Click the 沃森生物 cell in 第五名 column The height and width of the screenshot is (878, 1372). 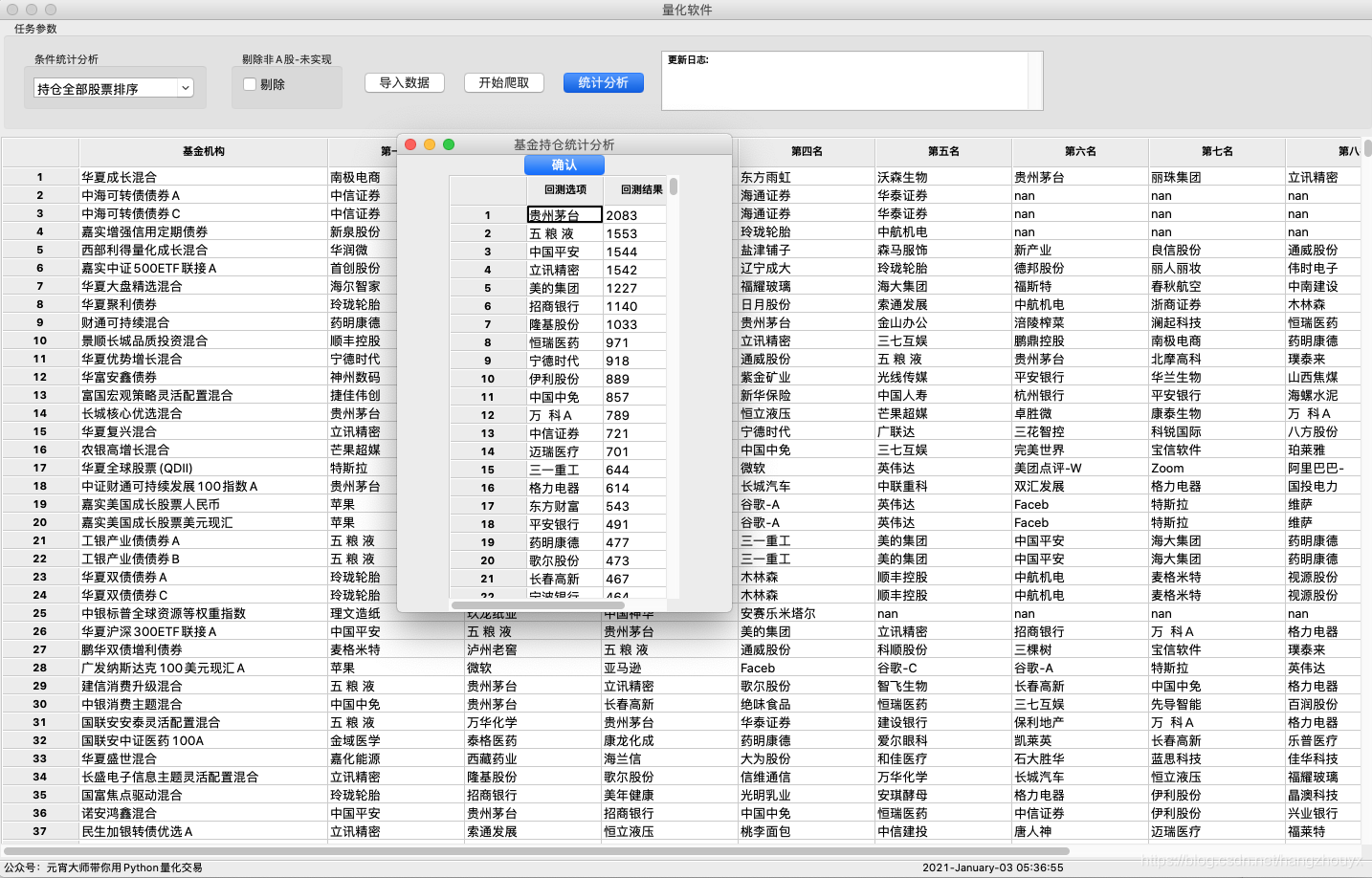pos(943,177)
